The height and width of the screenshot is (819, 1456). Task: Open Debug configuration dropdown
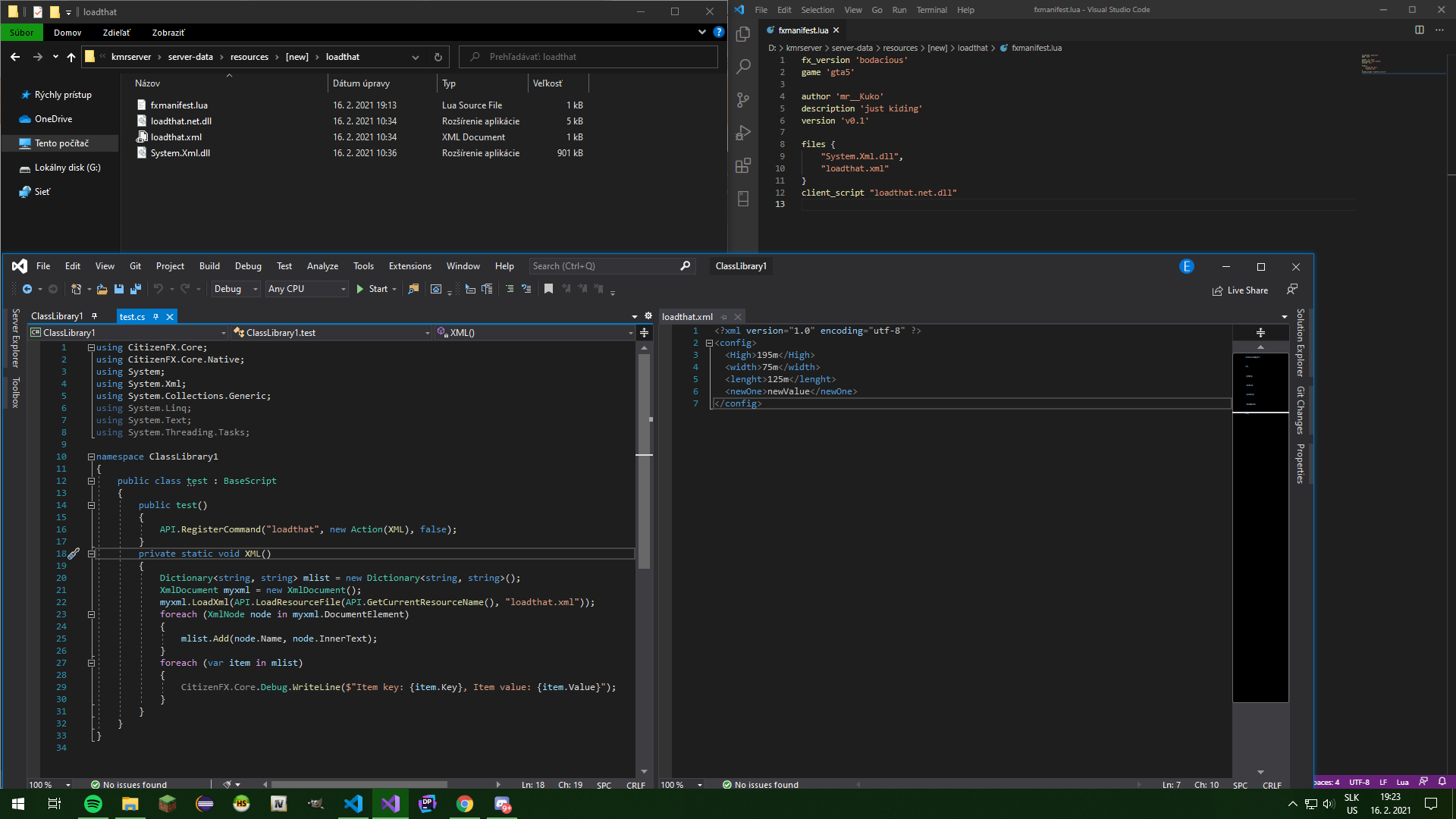[x=236, y=289]
